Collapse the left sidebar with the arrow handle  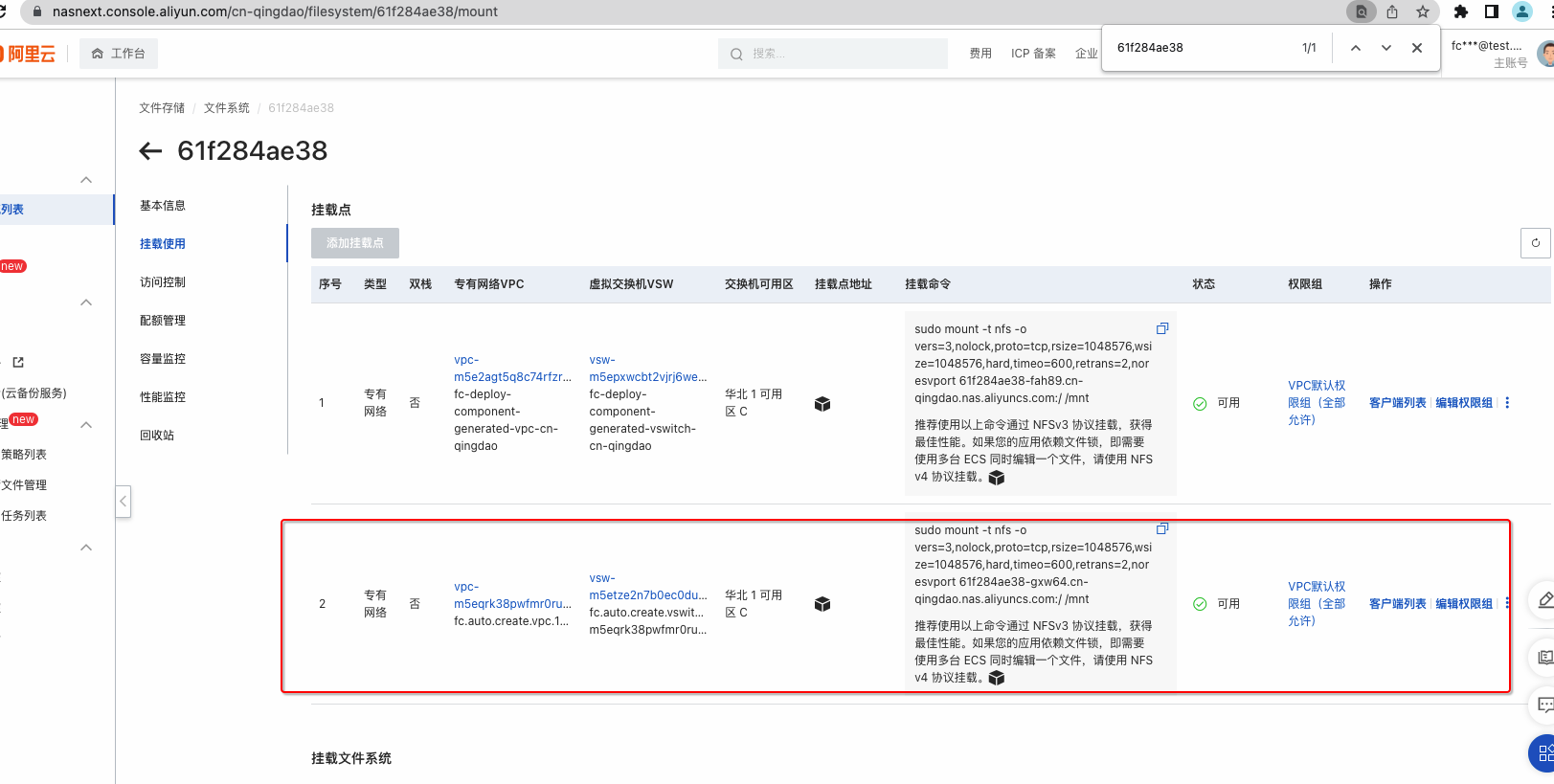click(x=123, y=501)
